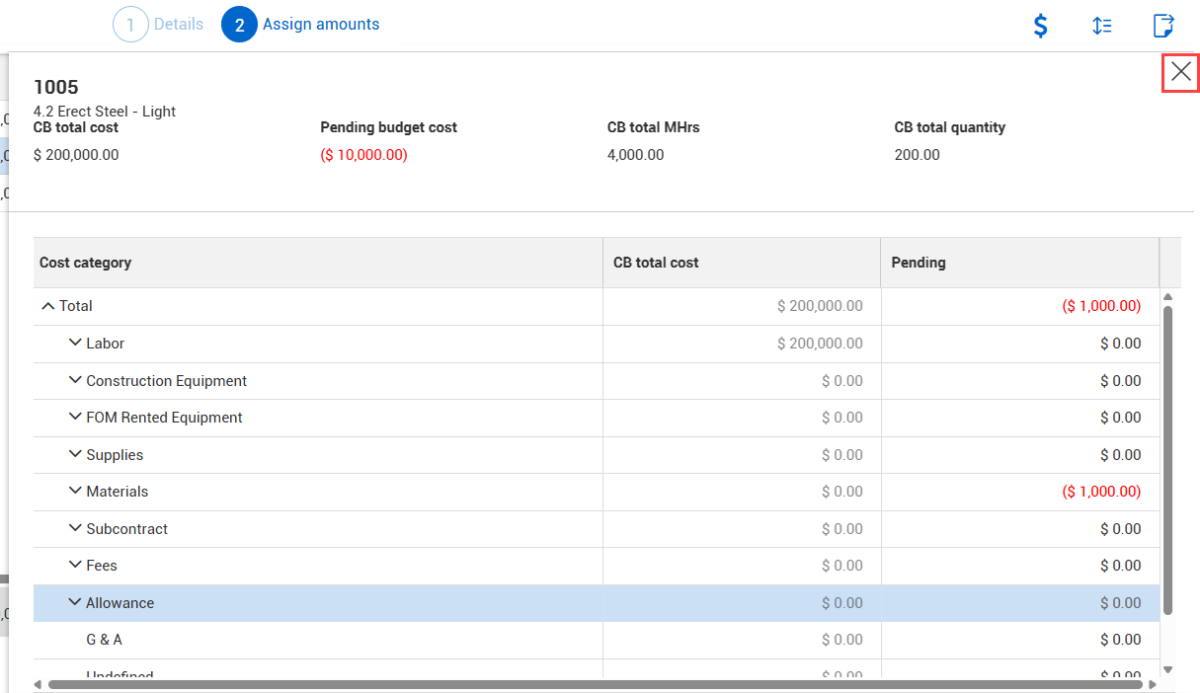Open the line spacing list icon
Screen dimensions: 1200x693
(x=1102, y=25)
